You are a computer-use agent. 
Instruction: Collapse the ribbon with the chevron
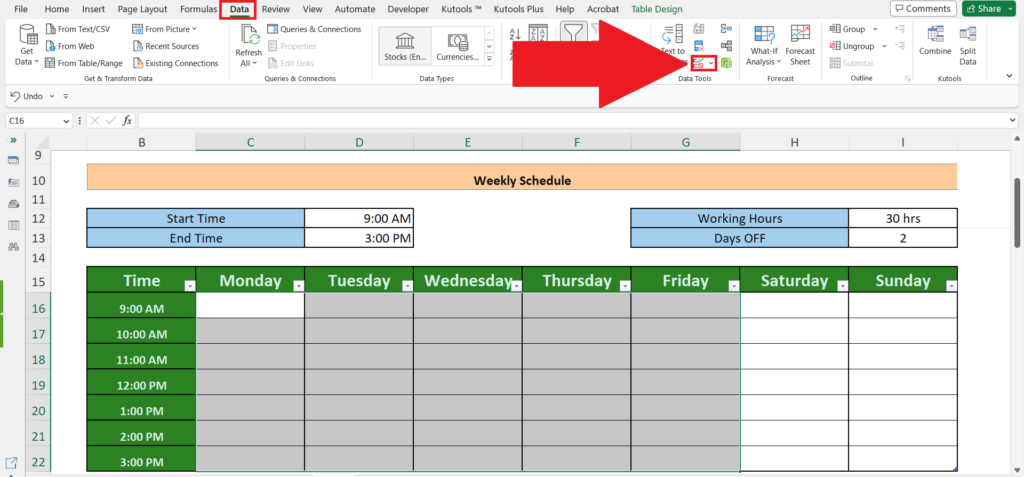(x=1010, y=76)
